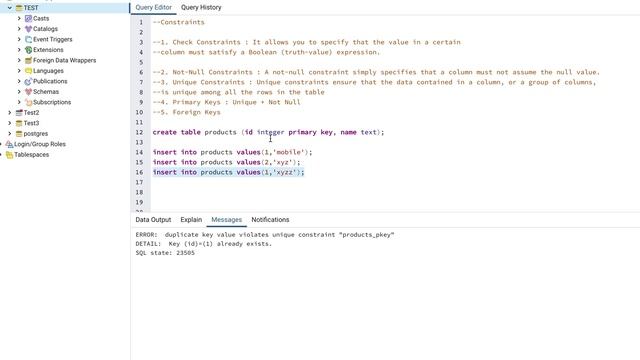Expand the postgres database node

click(9, 133)
